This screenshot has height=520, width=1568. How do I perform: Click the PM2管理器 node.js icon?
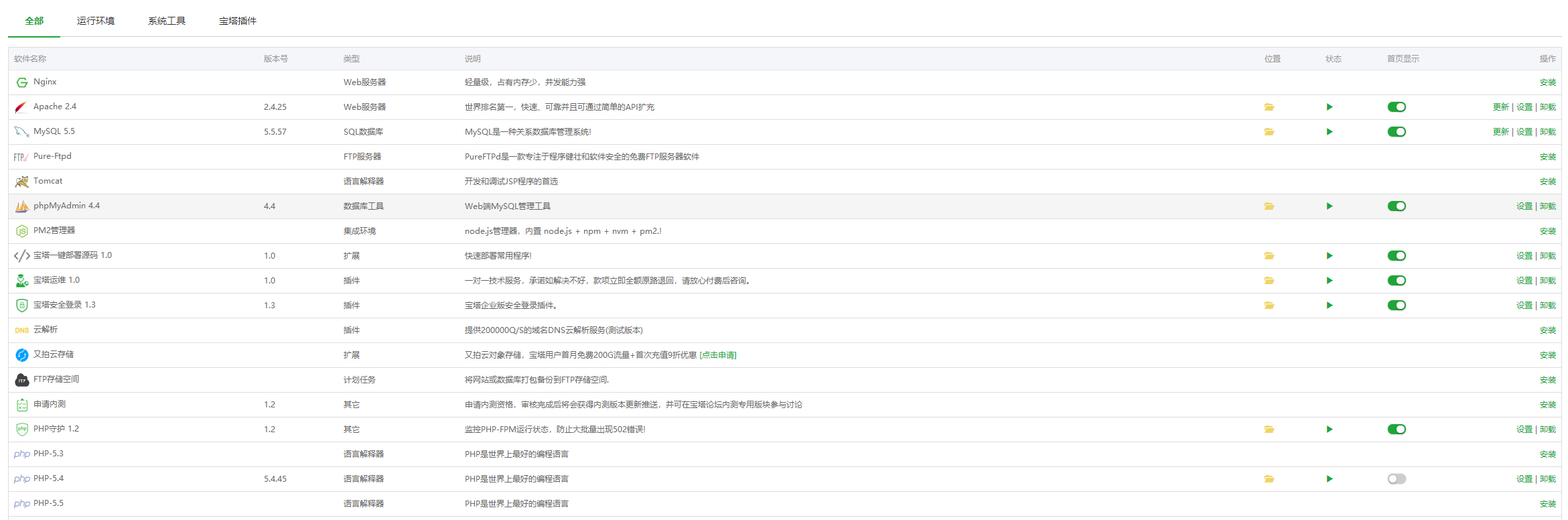coord(22,231)
